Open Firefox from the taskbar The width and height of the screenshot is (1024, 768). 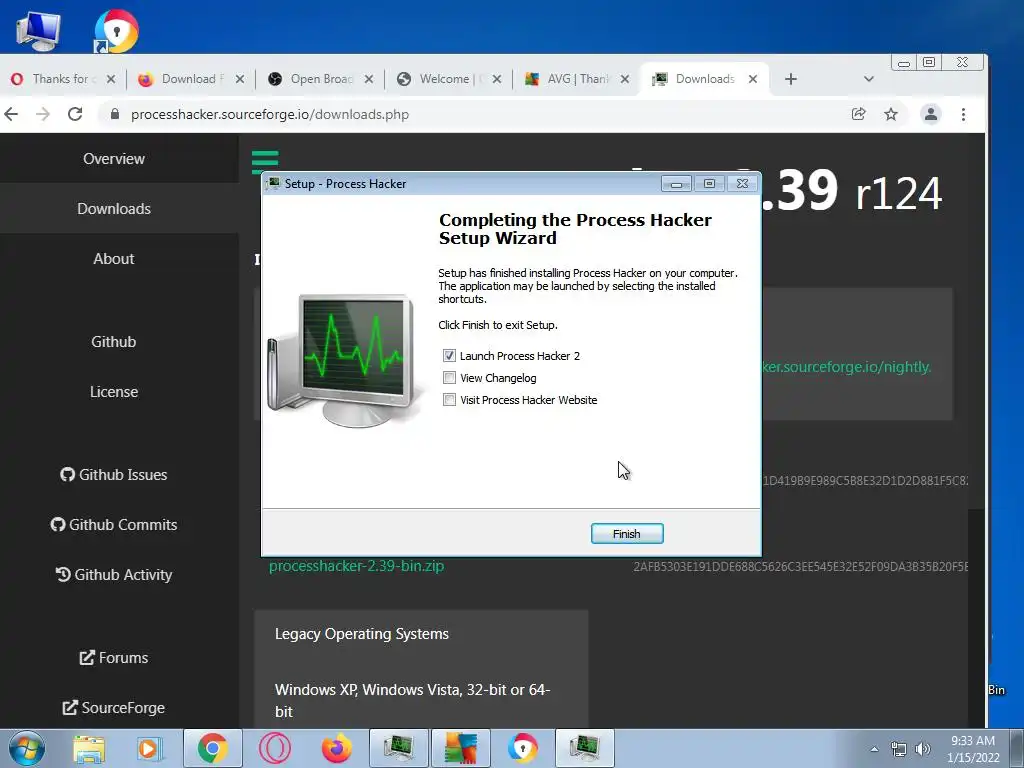point(337,748)
